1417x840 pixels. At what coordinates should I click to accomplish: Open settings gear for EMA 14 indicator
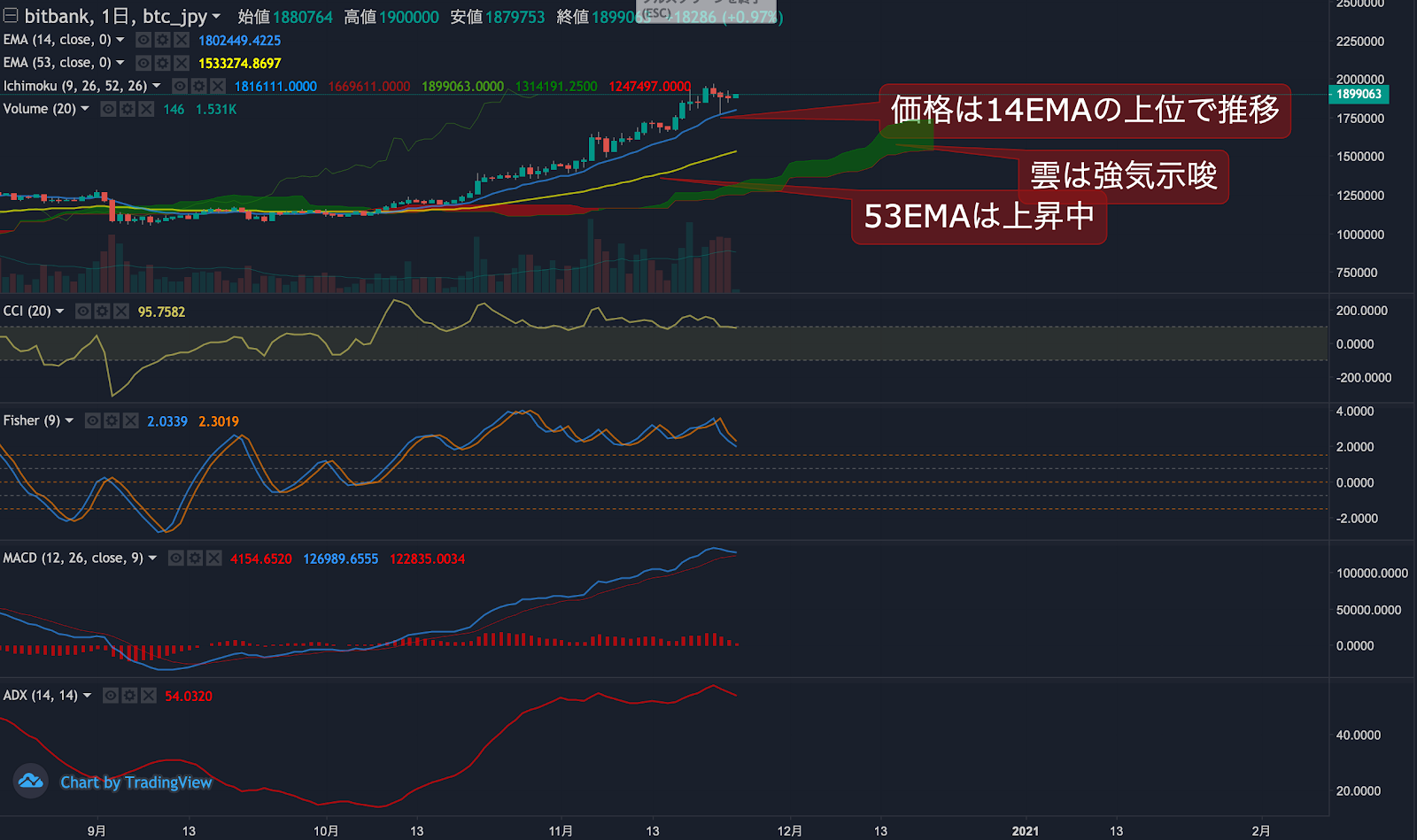(162, 40)
